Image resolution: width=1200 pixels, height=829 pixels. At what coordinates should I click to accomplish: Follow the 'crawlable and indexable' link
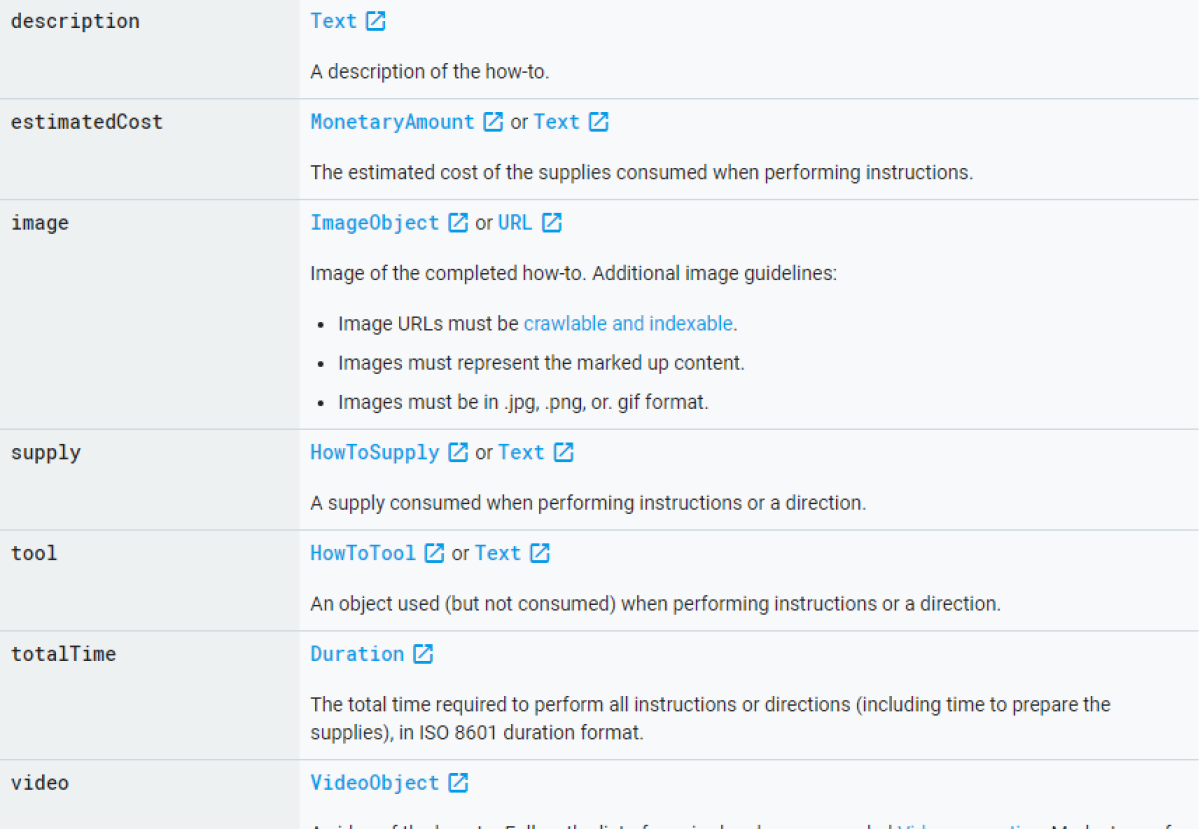[628, 324]
